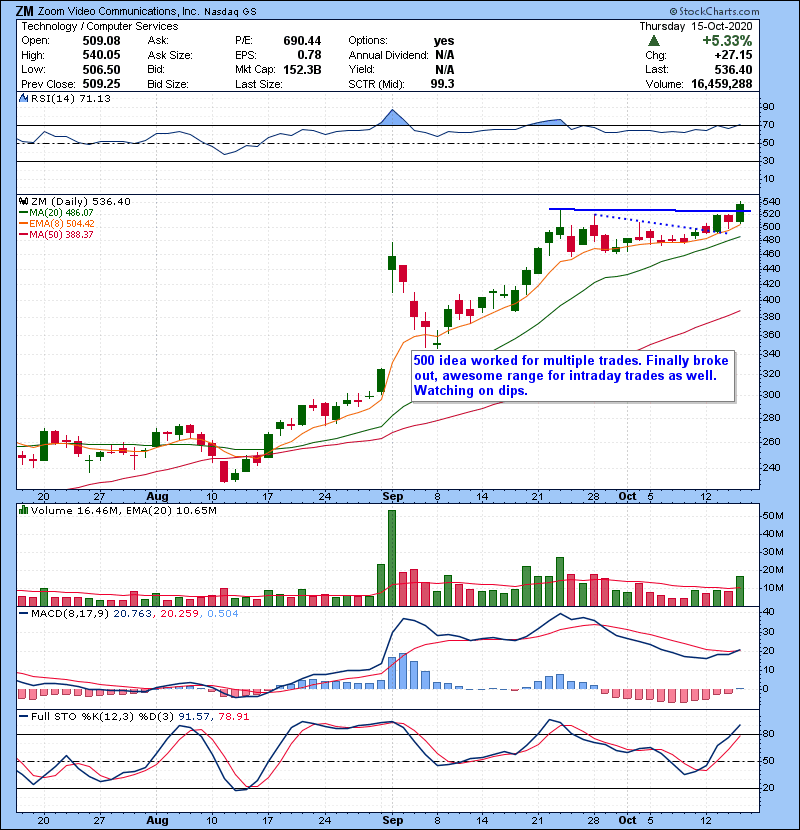Click the Annual Dividend N/A value

[445, 55]
